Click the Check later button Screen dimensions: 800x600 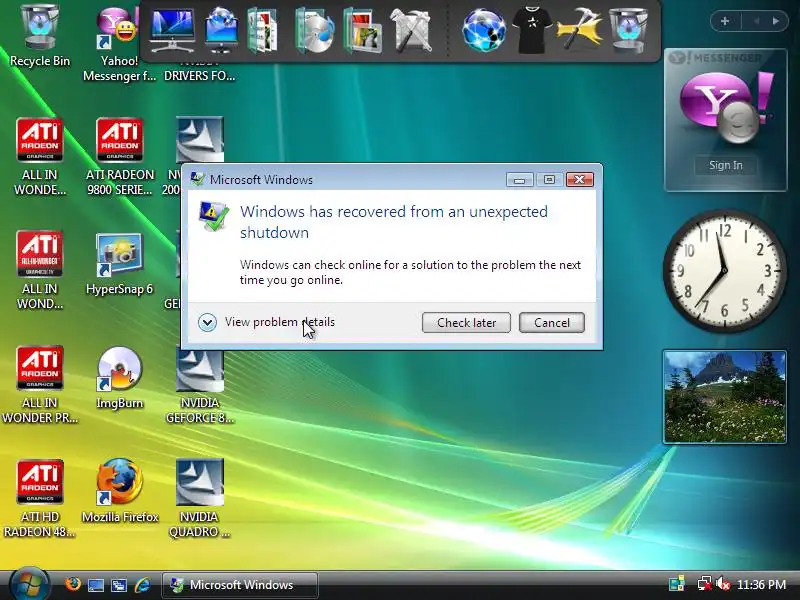(466, 322)
